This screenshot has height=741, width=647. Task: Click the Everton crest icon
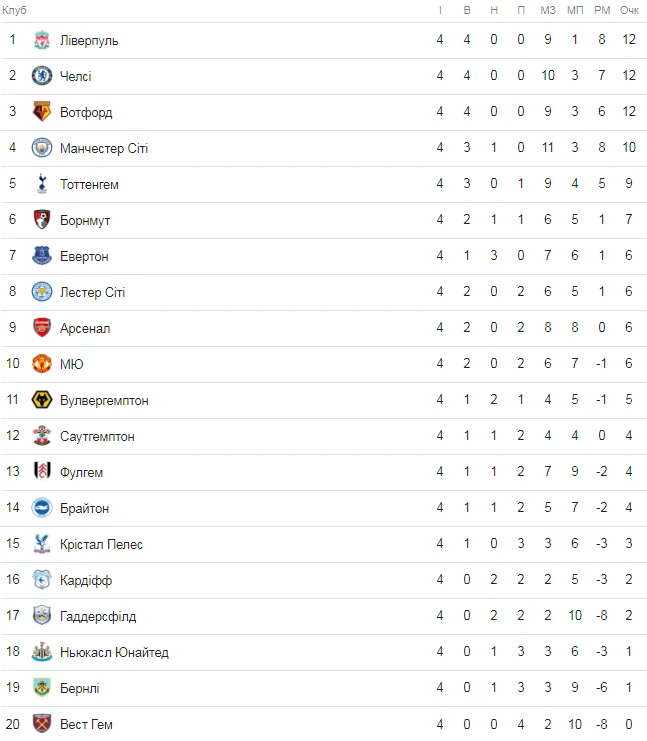tap(41, 256)
